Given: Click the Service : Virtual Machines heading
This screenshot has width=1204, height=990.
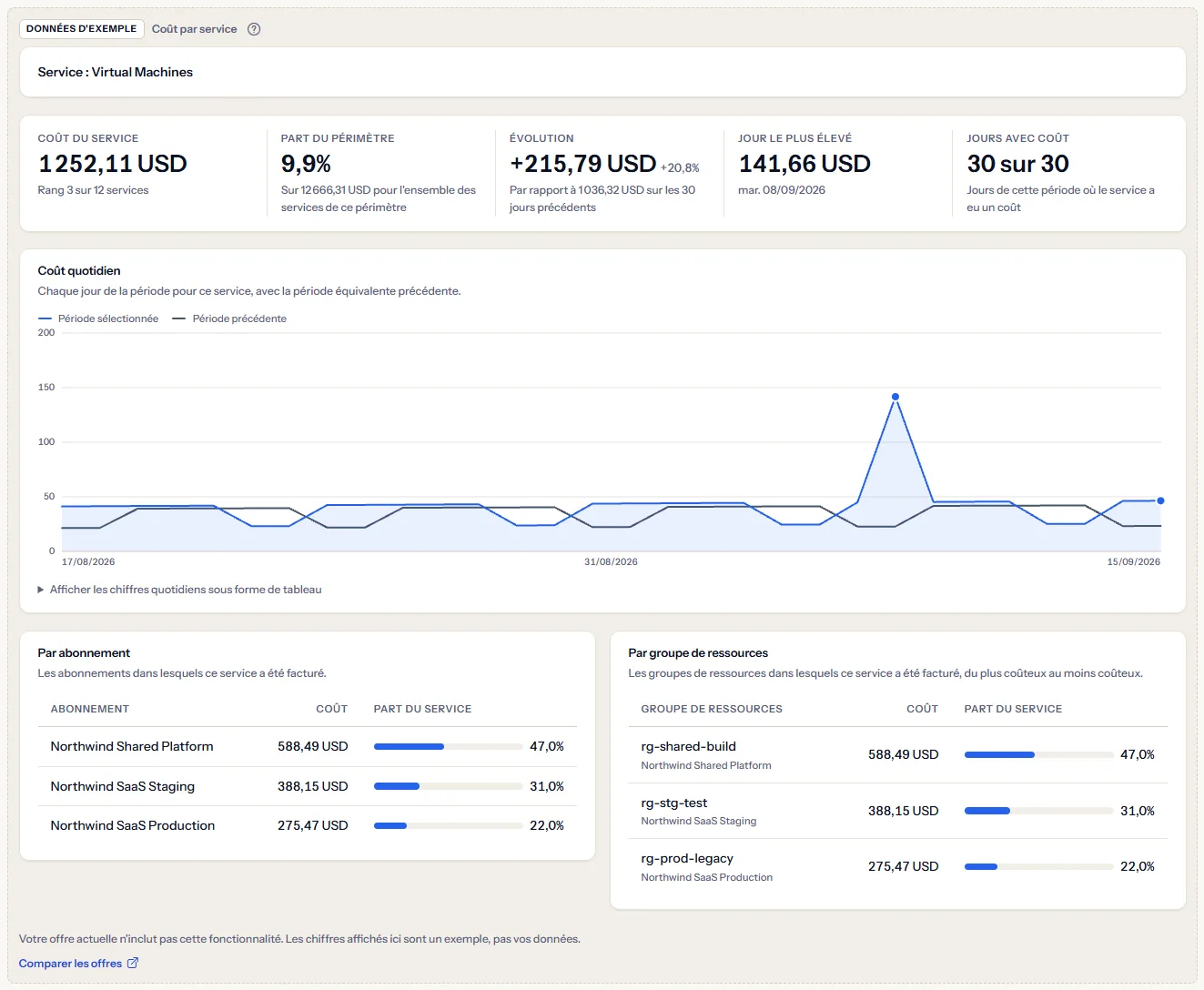Looking at the screenshot, I should pos(116,72).
